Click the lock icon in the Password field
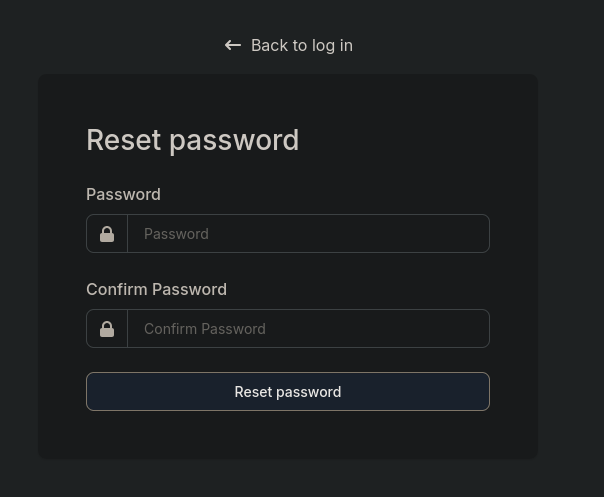This screenshot has height=497, width=604. [107, 234]
